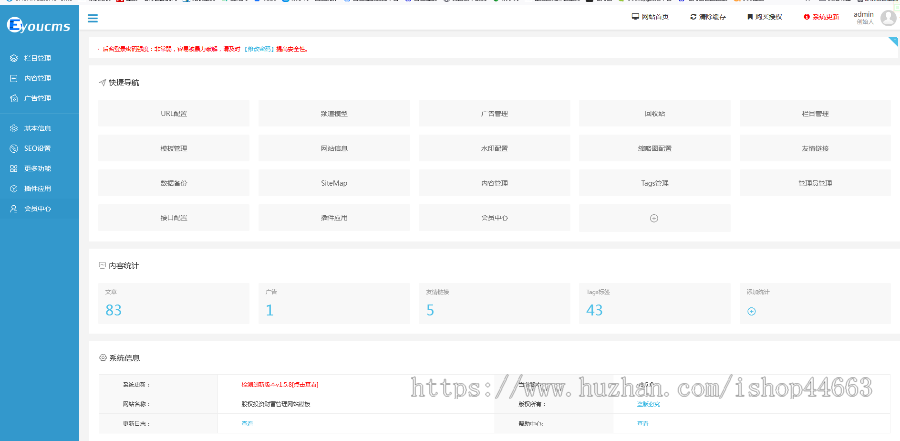The width and height of the screenshot is (900, 441).
Task: Open the URL配置 shortcut tile
Action: (173, 113)
